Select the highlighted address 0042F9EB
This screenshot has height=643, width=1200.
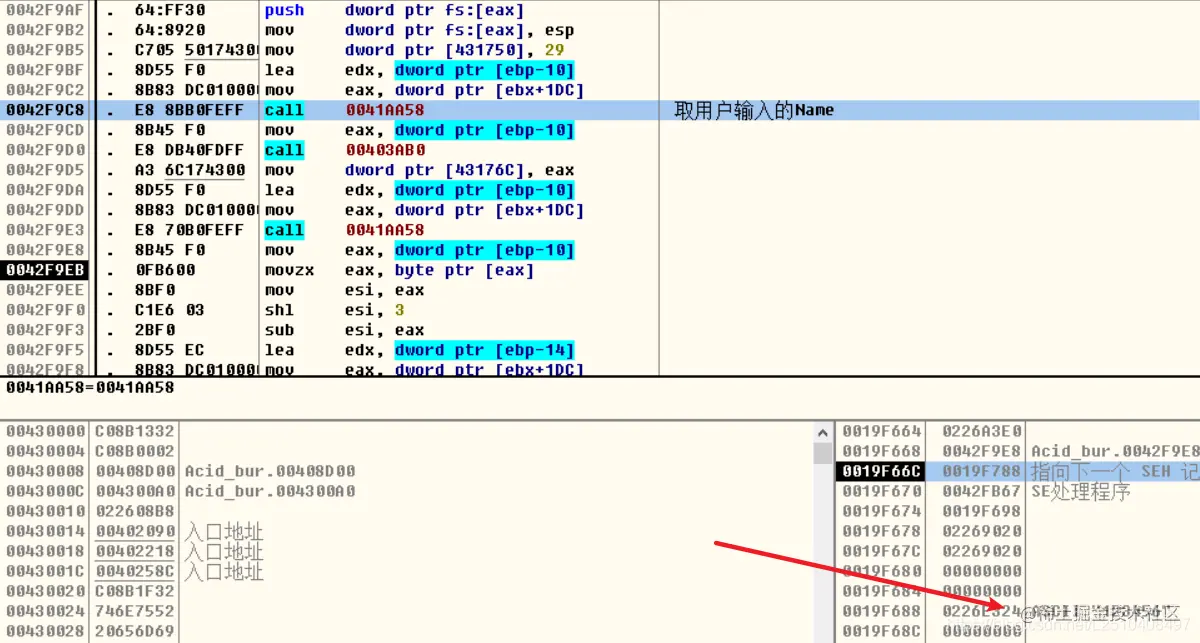point(46,270)
